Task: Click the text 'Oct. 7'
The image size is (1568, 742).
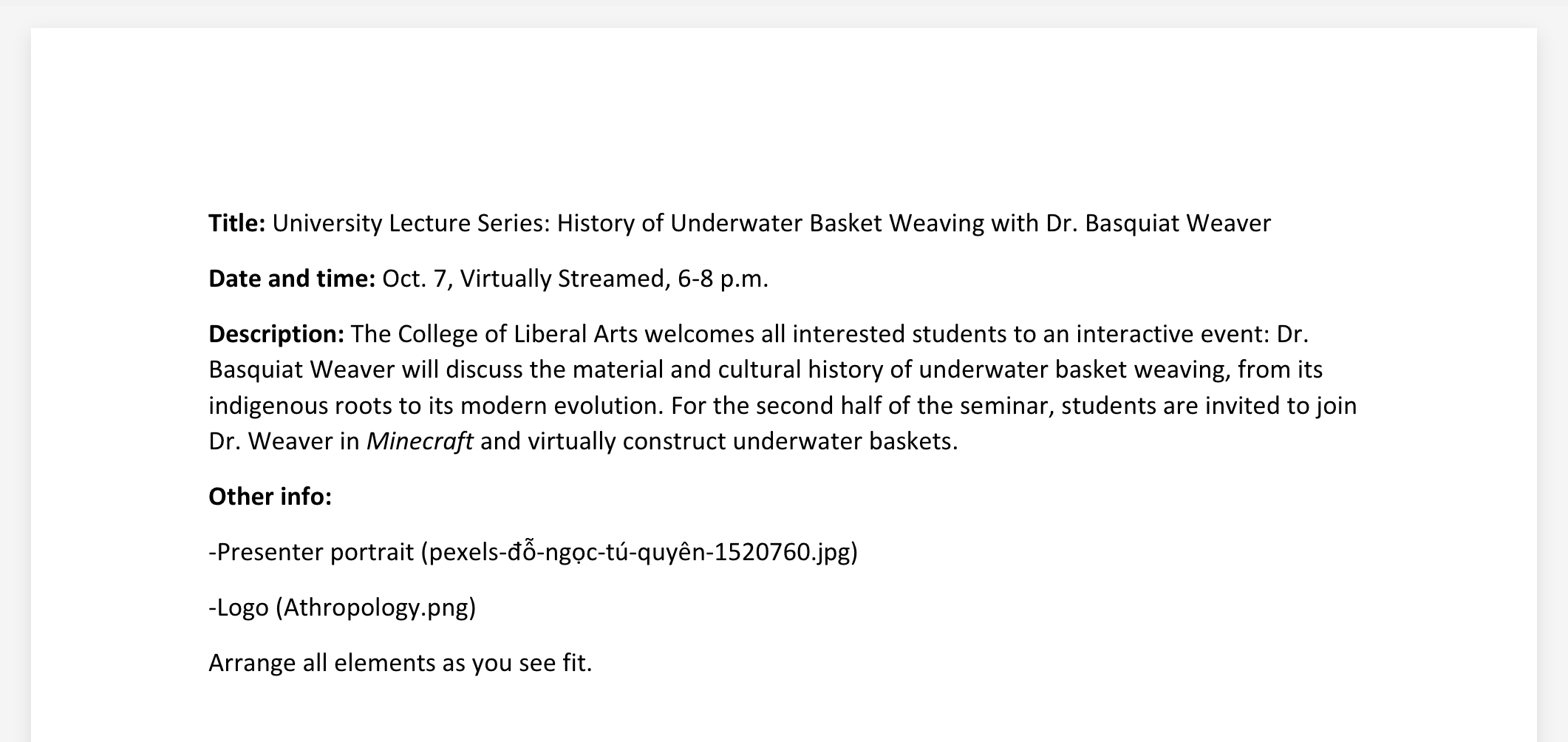Action: click(414, 279)
